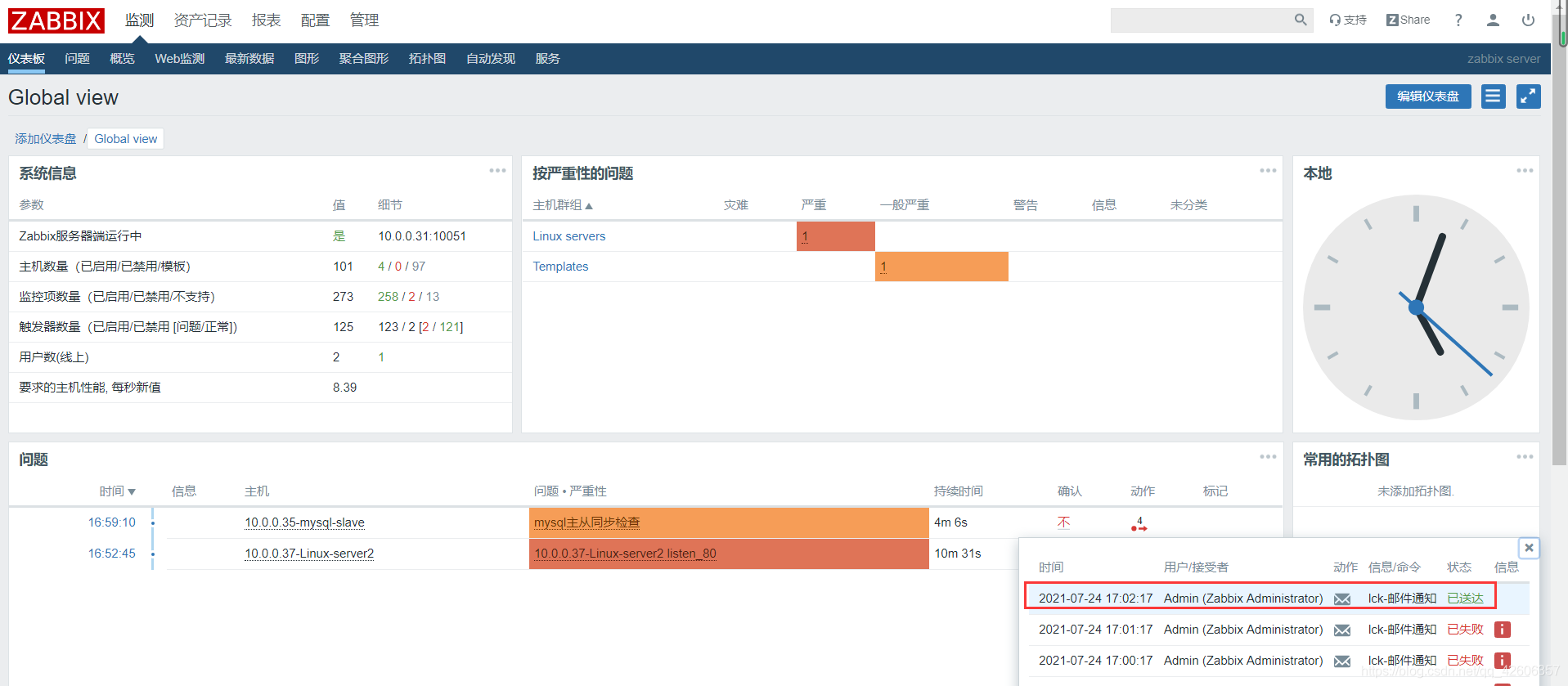Image resolution: width=1568 pixels, height=686 pixels.
Task: Open the Templates host group
Action: pyautogui.click(x=560, y=267)
